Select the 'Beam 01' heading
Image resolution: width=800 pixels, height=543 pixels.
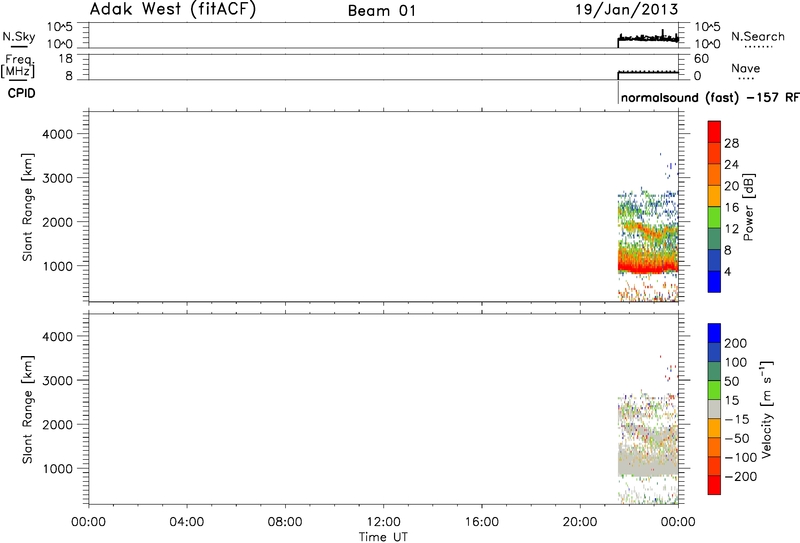(x=382, y=10)
